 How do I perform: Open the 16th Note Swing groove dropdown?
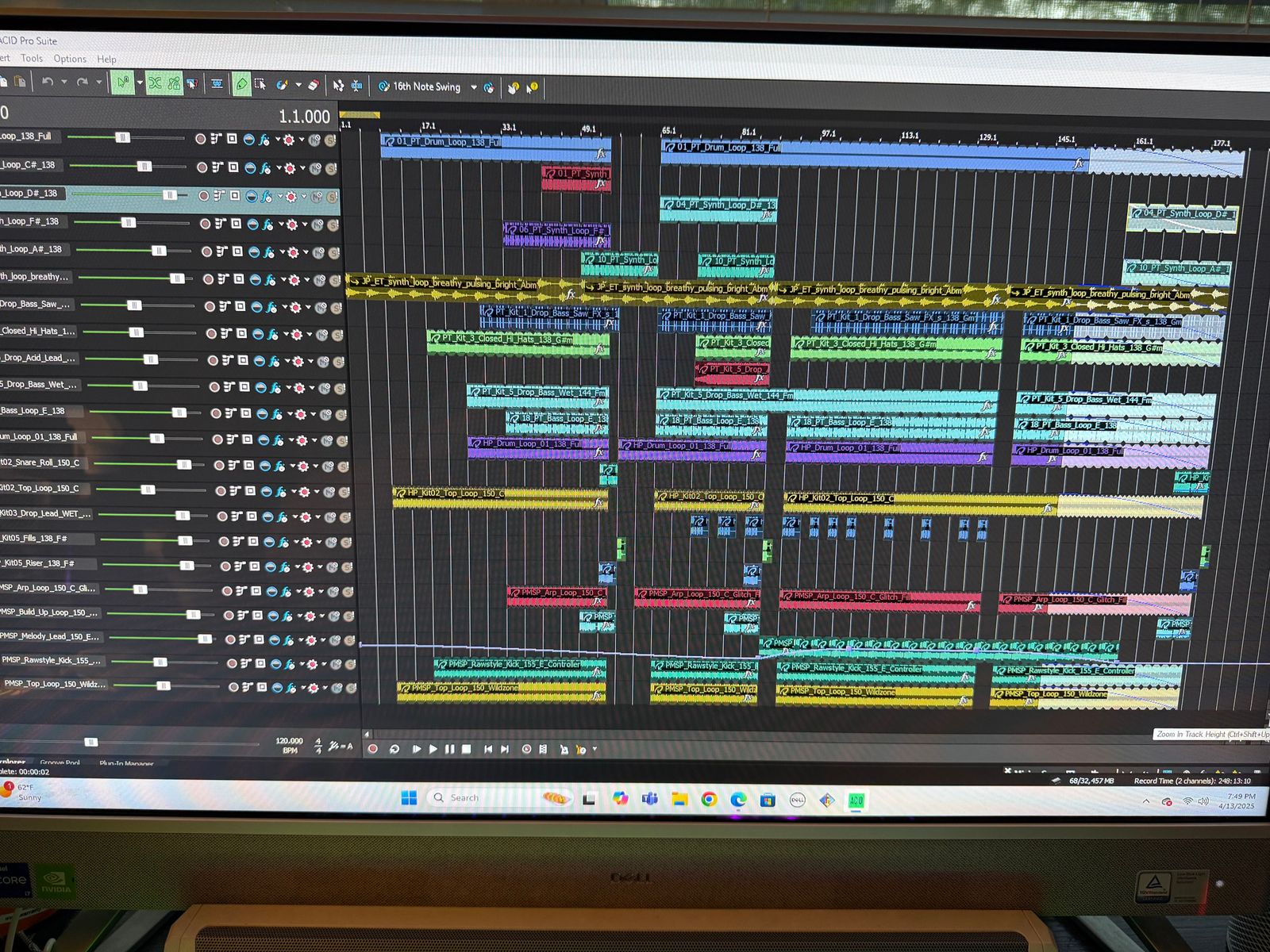point(474,87)
